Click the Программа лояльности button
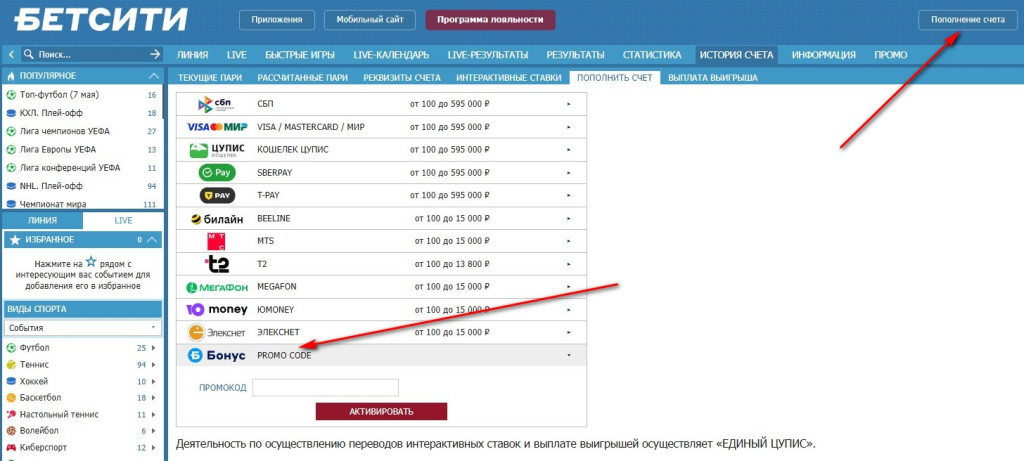The width and height of the screenshot is (1024, 461). 490,20
